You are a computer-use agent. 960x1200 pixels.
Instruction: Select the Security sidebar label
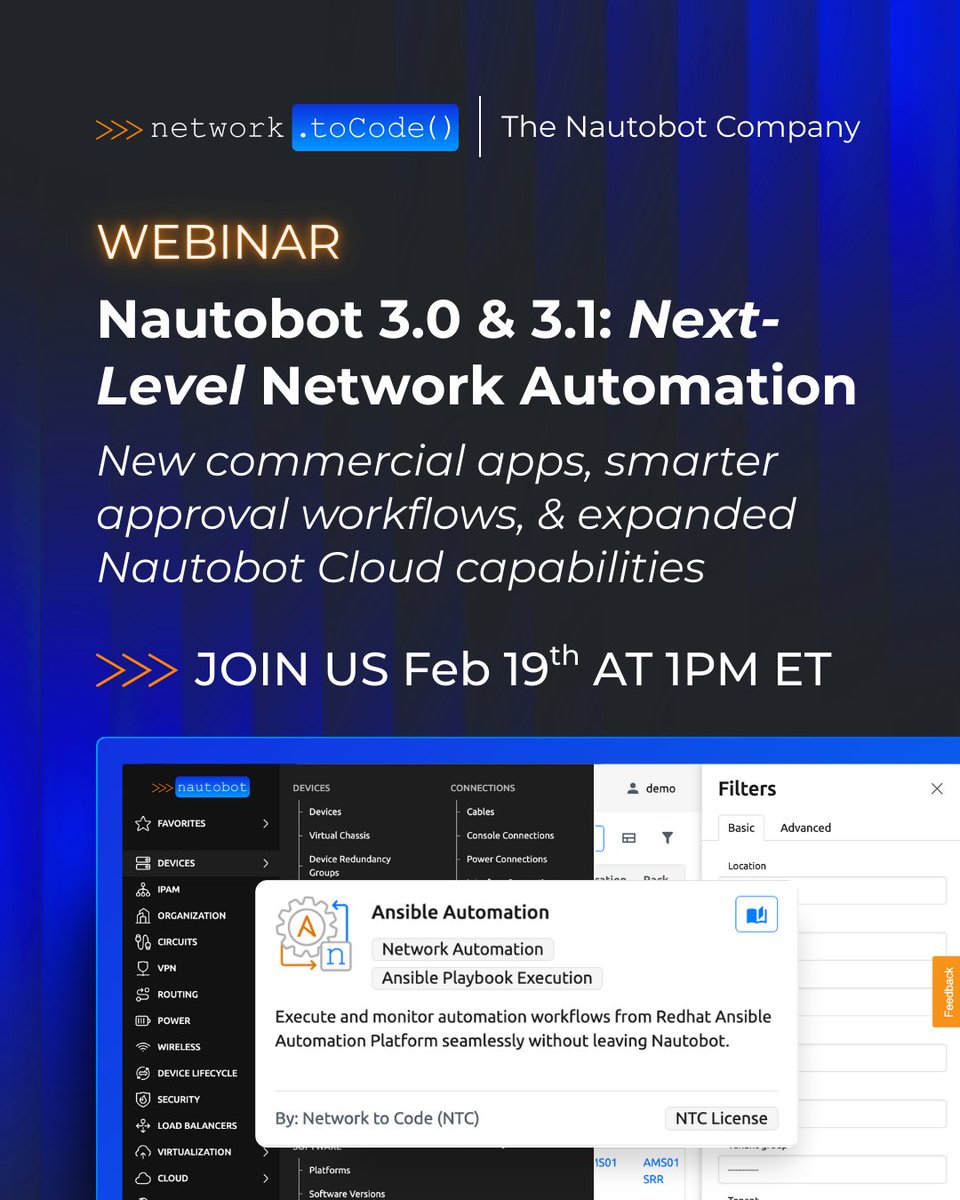pyautogui.click(x=179, y=1099)
